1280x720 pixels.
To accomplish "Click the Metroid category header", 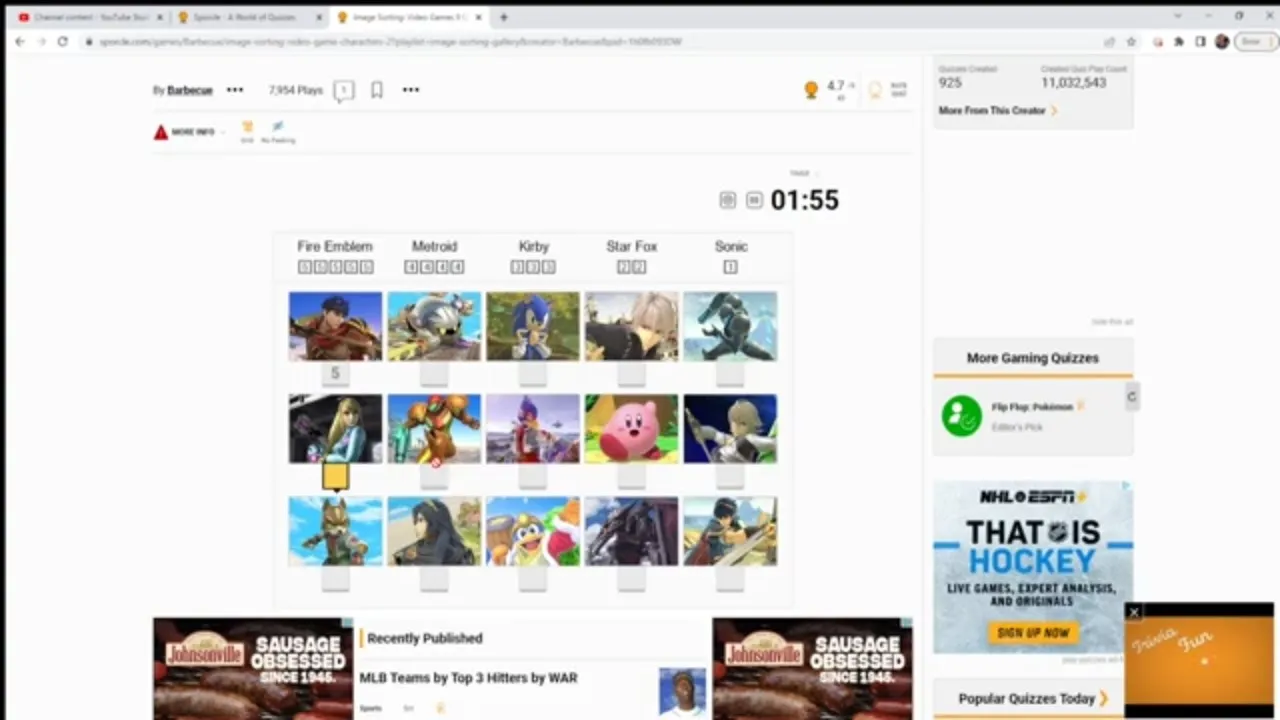I will click(x=434, y=246).
